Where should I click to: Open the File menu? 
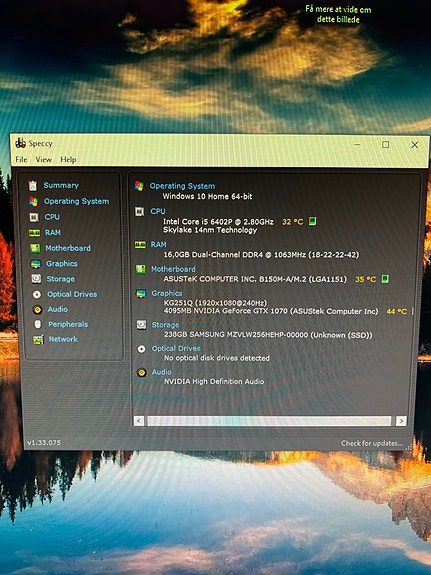click(x=21, y=160)
